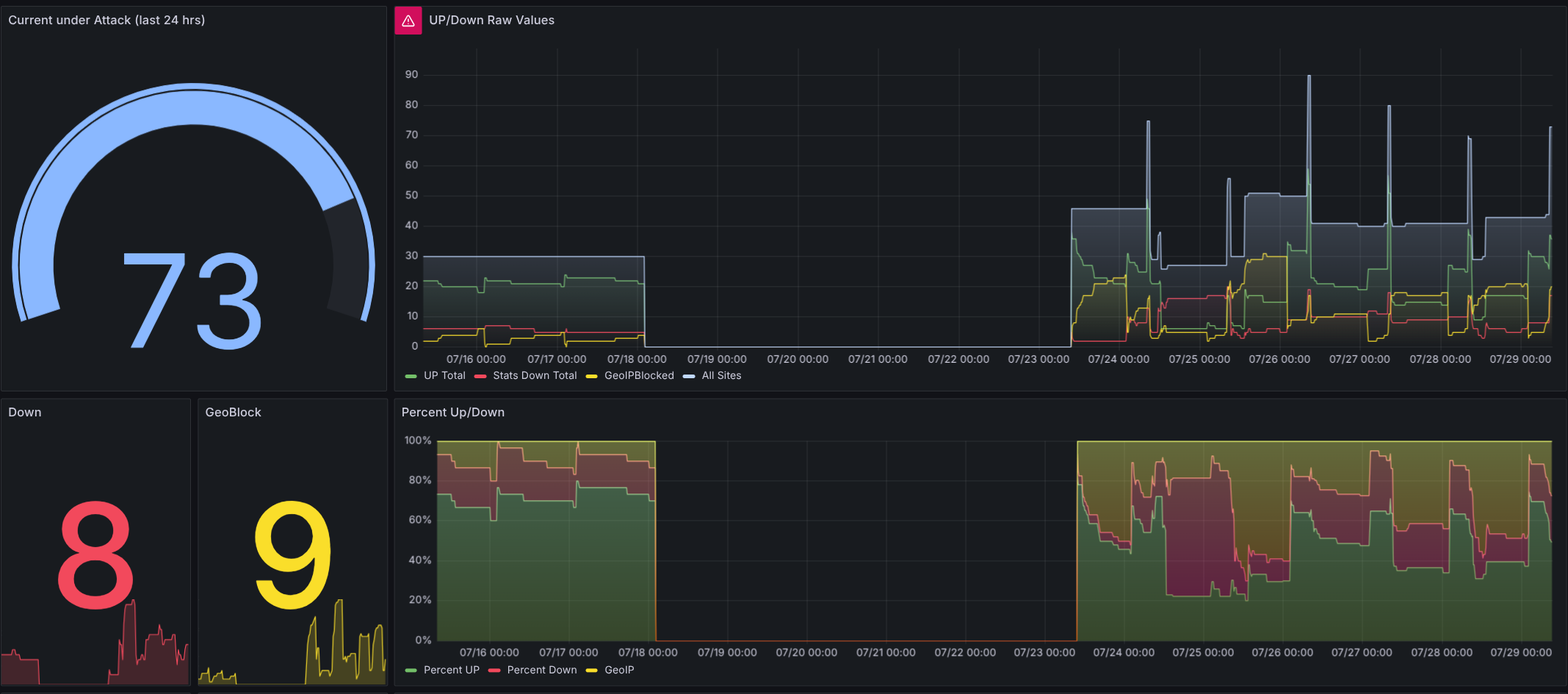
Task: Click the yellow GeoBlock stat value 9
Action: [x=292, y=555]
